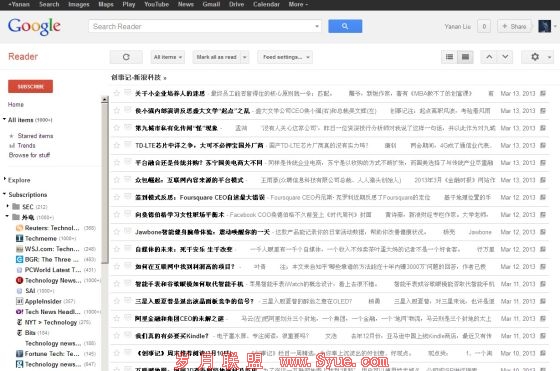
Task: Open Trends in the sidebar
Action: 26,145
